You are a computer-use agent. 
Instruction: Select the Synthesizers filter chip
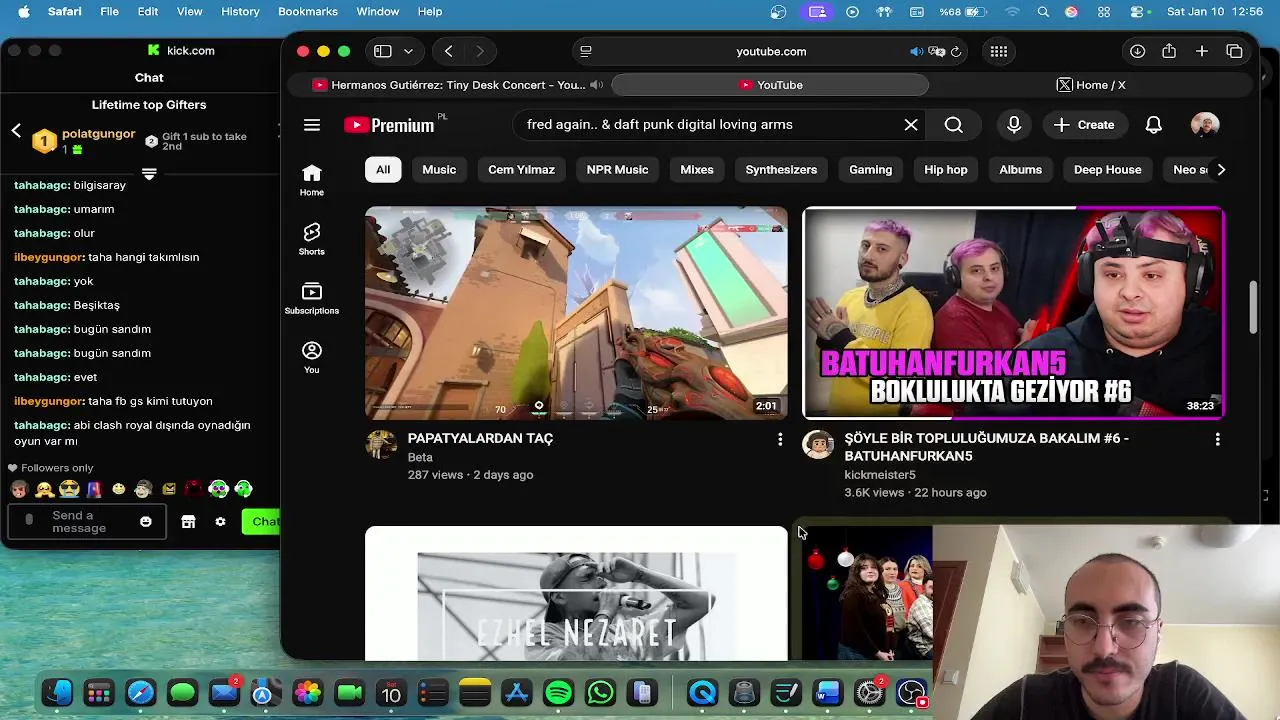(x=781, y=170)
